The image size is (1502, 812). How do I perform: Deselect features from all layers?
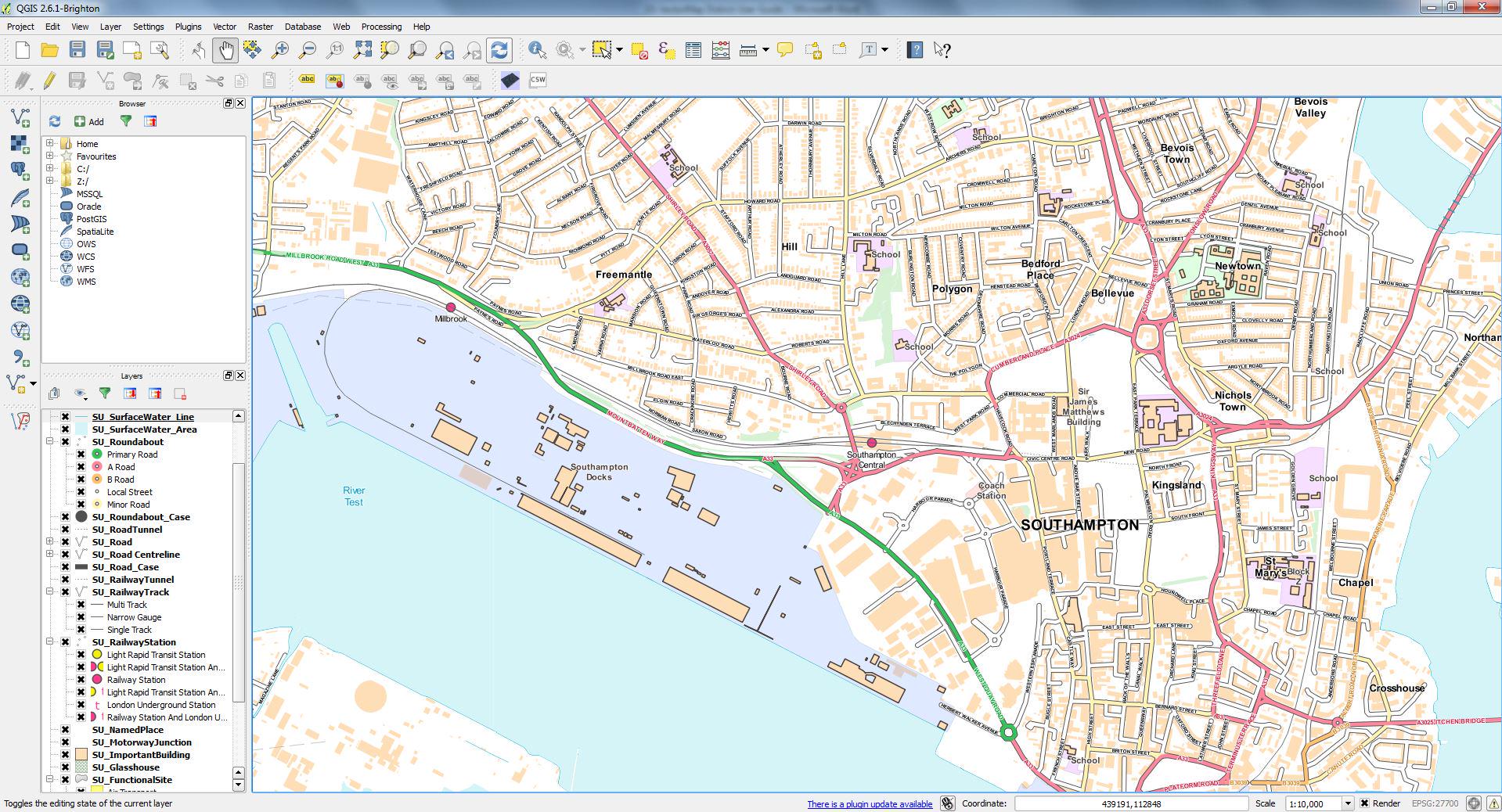pos(639,50)
